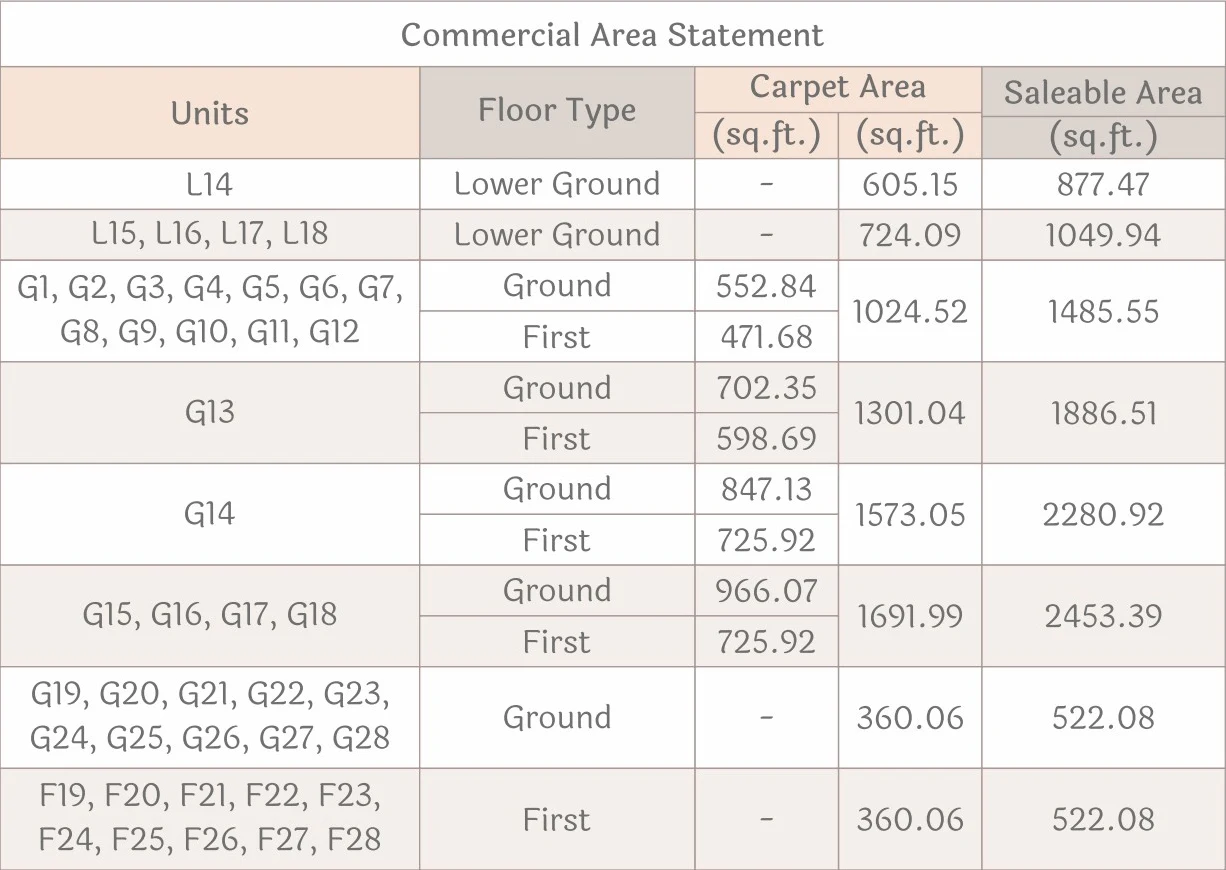This screenshot has width=1226, height=870.
Task: Click the F19 to F28 units cell
Action: [210, 819]
